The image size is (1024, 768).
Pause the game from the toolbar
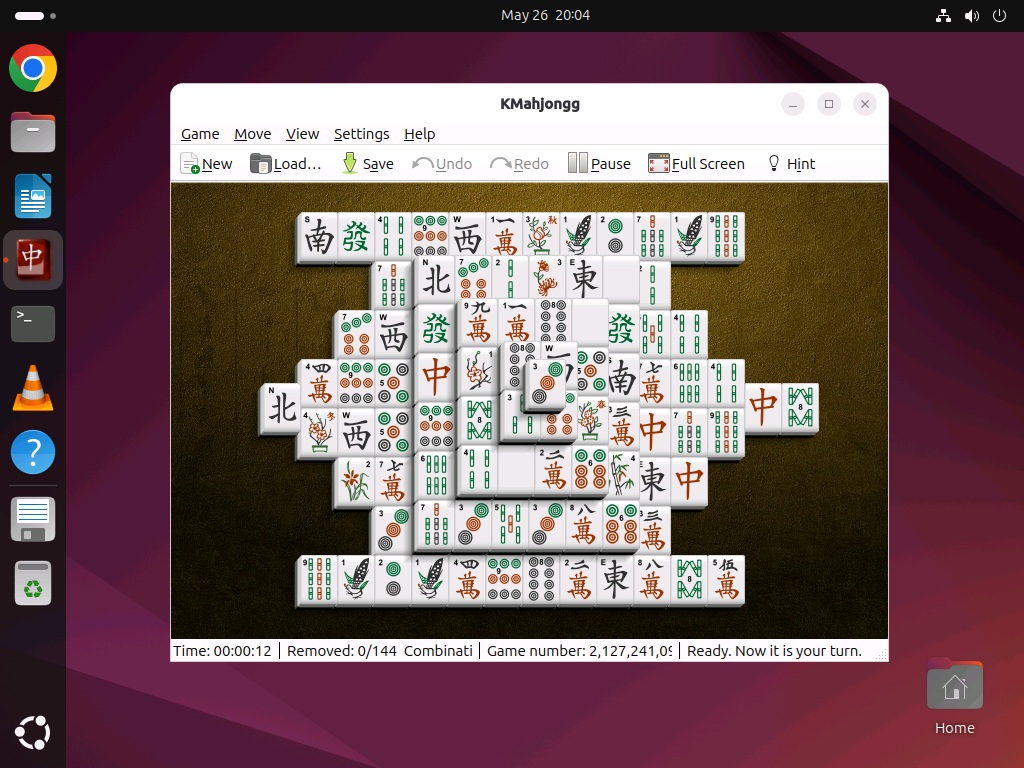(600, 163)
